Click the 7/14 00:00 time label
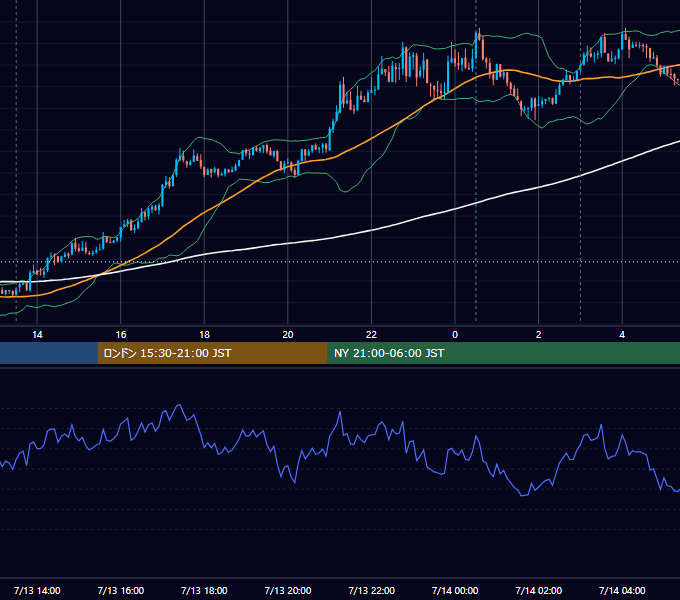The height and width of the screenshot is (600, 680). point(455,590)
